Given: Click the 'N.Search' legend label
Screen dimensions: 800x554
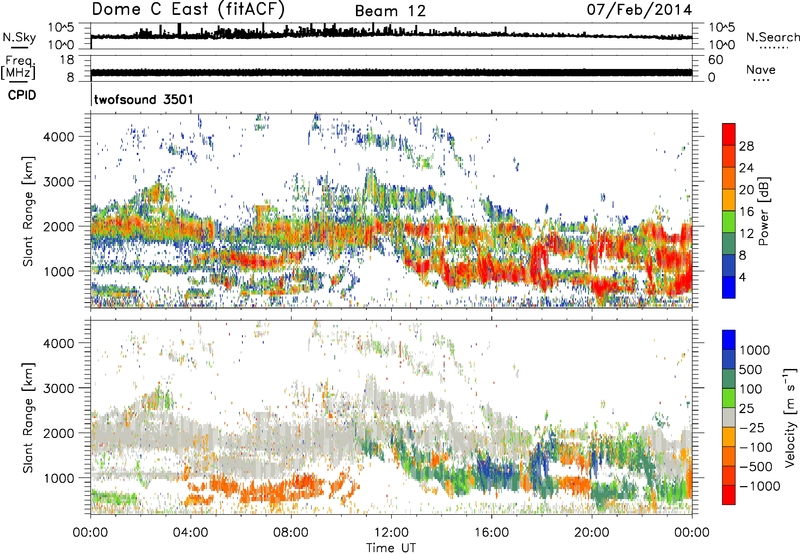Looking at the screenshot, I should [x=772, y=37].
